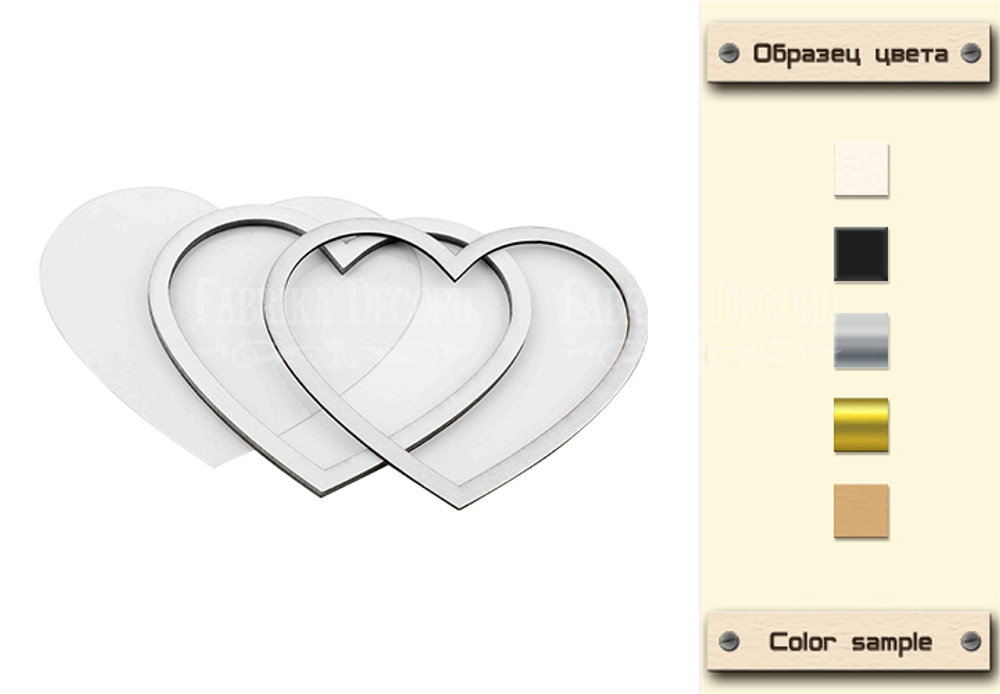Viewport: 1000px width, 694px height.
Task: Click right screw on 'Color sample' plaque
Action: coord(970,640)
